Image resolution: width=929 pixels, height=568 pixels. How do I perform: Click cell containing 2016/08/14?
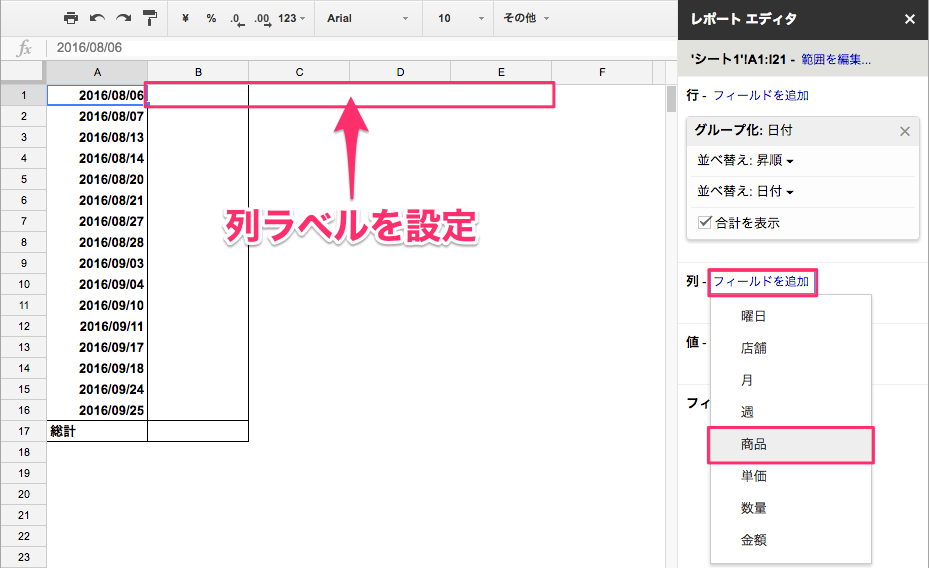[97, 158]
